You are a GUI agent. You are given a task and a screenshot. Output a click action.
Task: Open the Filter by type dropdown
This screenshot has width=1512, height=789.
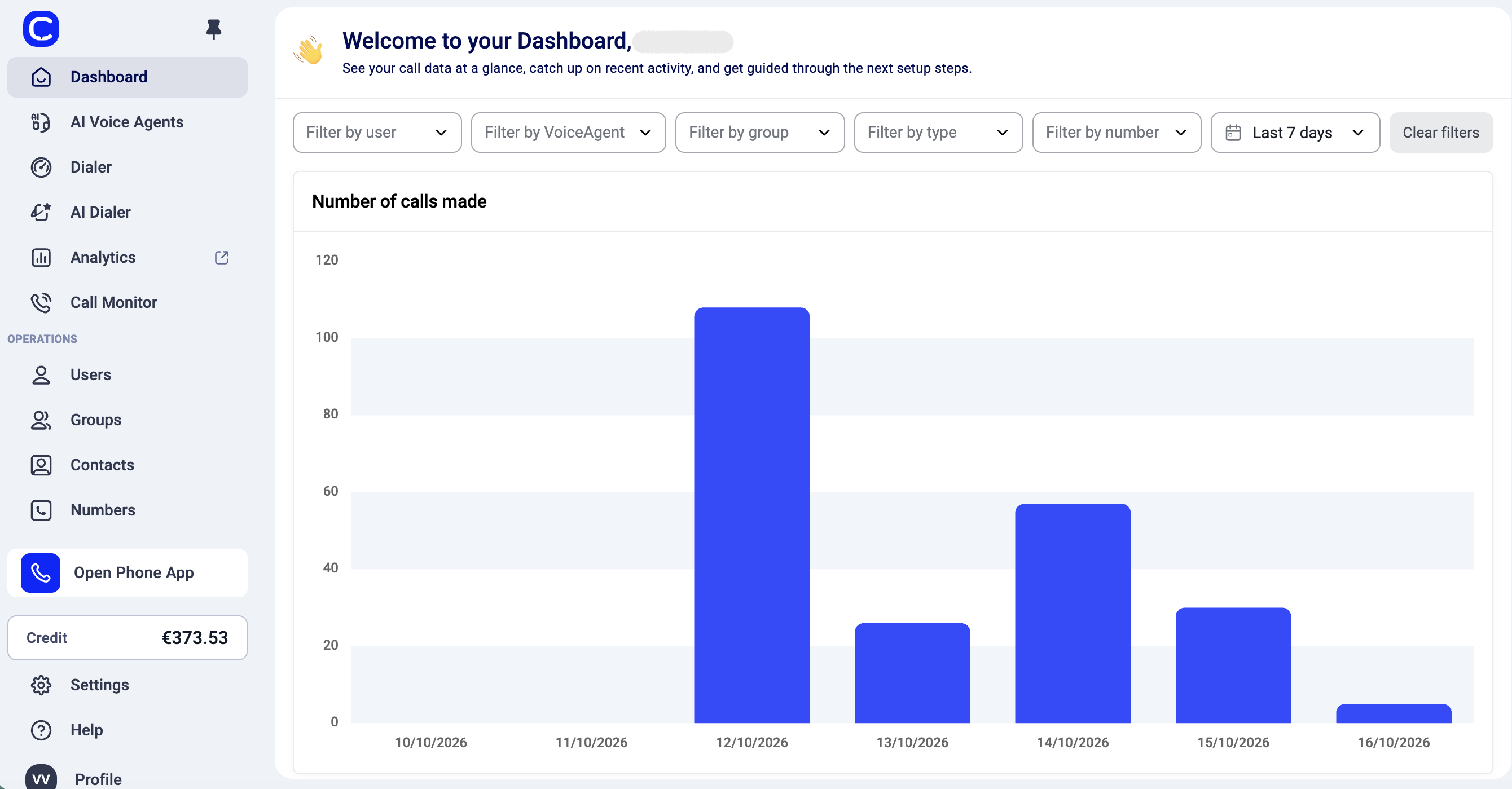tap(939, 133)
